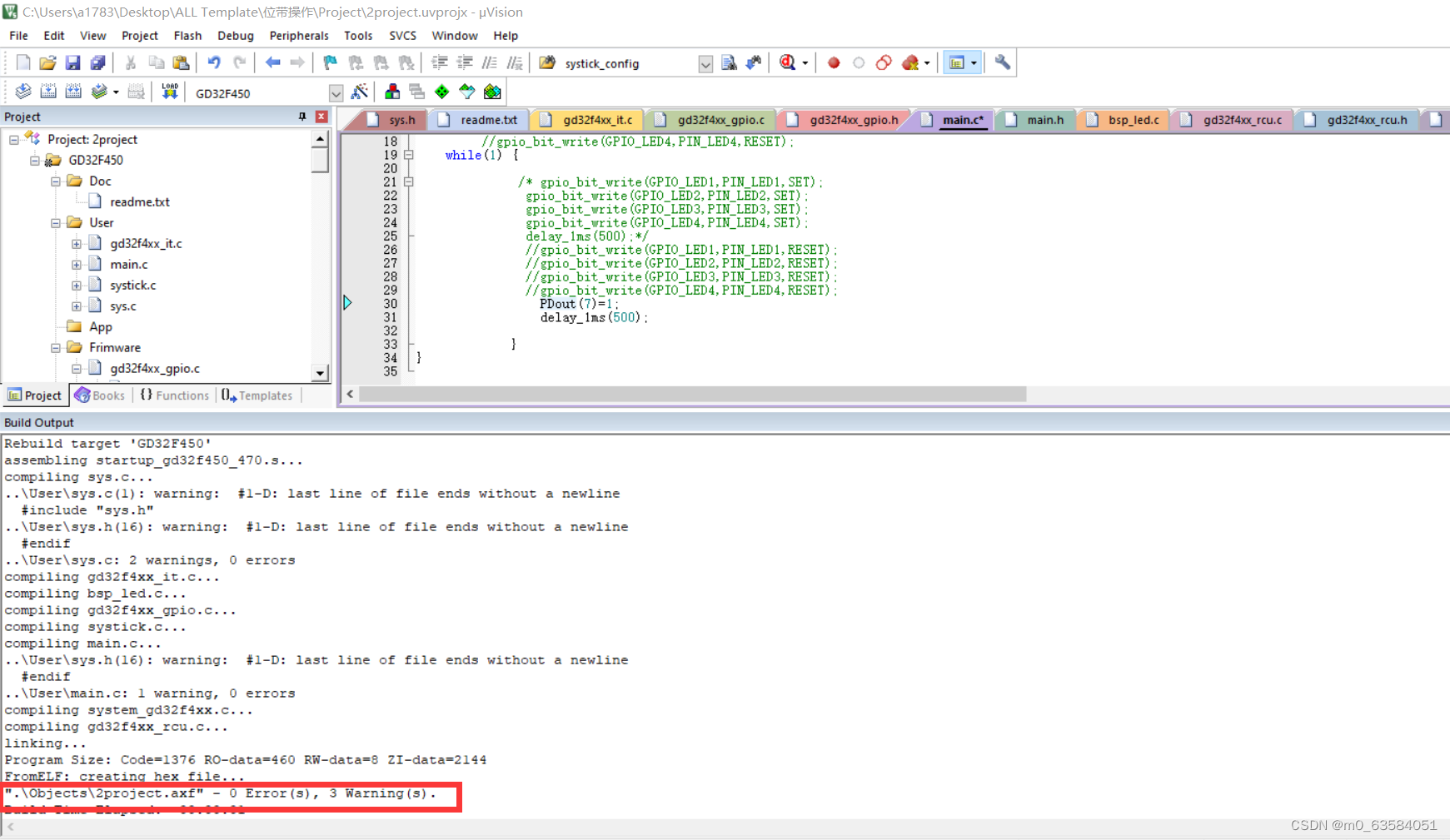
Task: Kill all breakpoints in program
Action: pos(910,62)
